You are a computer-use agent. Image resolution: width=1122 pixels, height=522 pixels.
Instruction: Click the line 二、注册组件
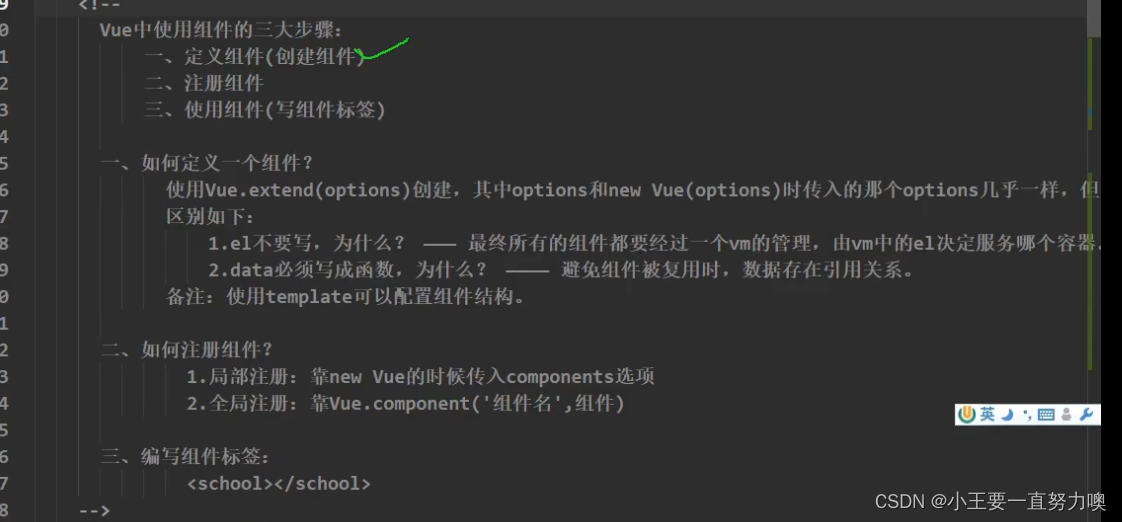(x=204, y=84)
